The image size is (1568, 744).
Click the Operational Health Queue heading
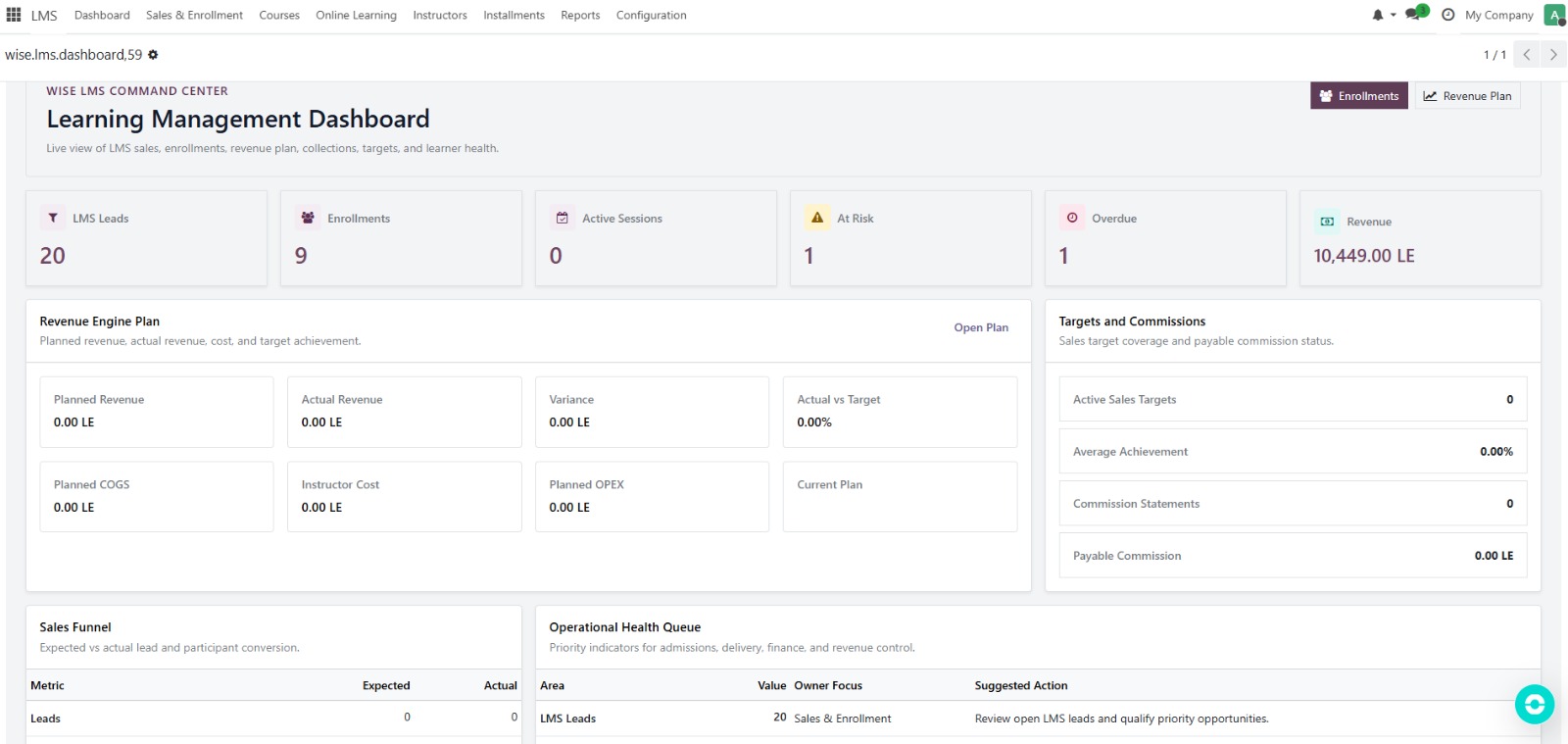click(625, 627)
